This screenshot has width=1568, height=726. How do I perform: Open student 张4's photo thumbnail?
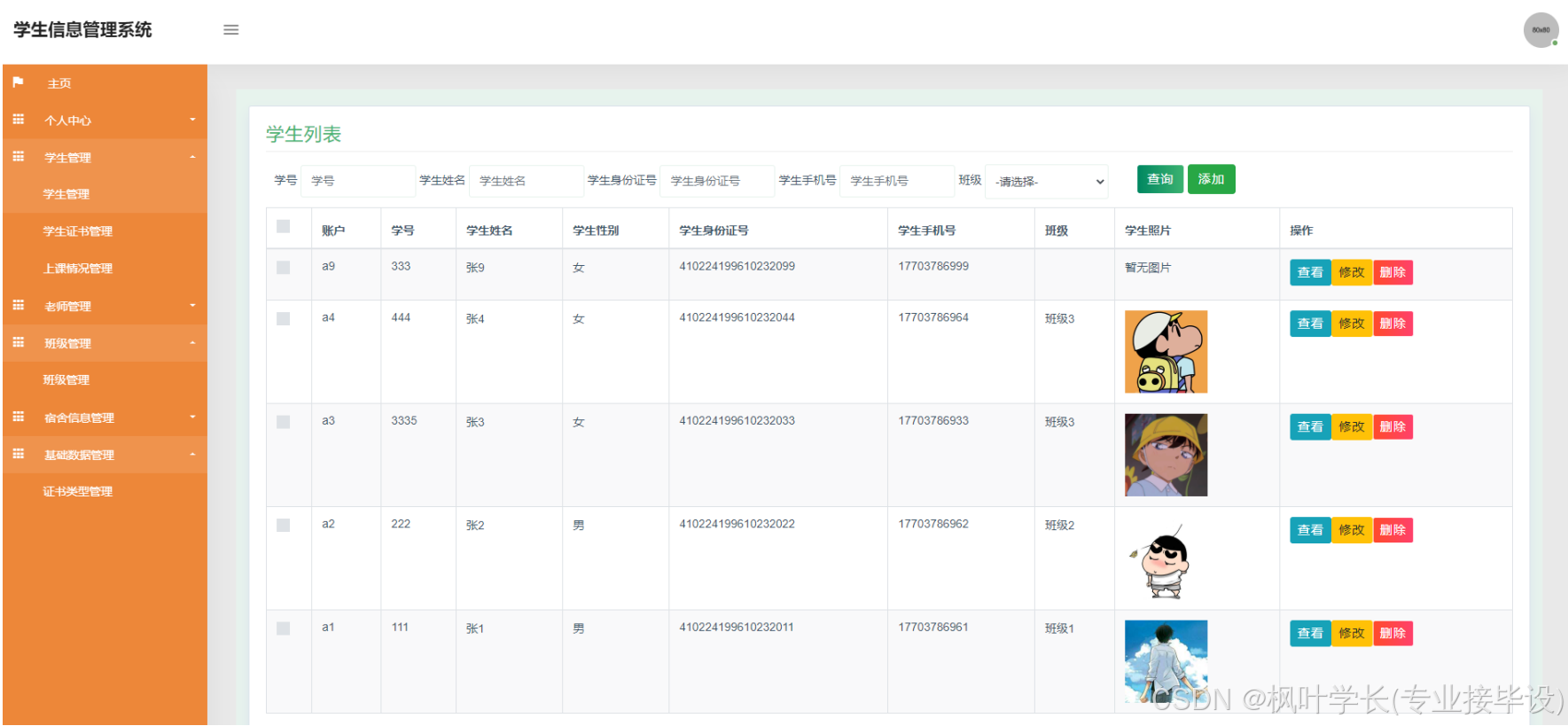1166,352
